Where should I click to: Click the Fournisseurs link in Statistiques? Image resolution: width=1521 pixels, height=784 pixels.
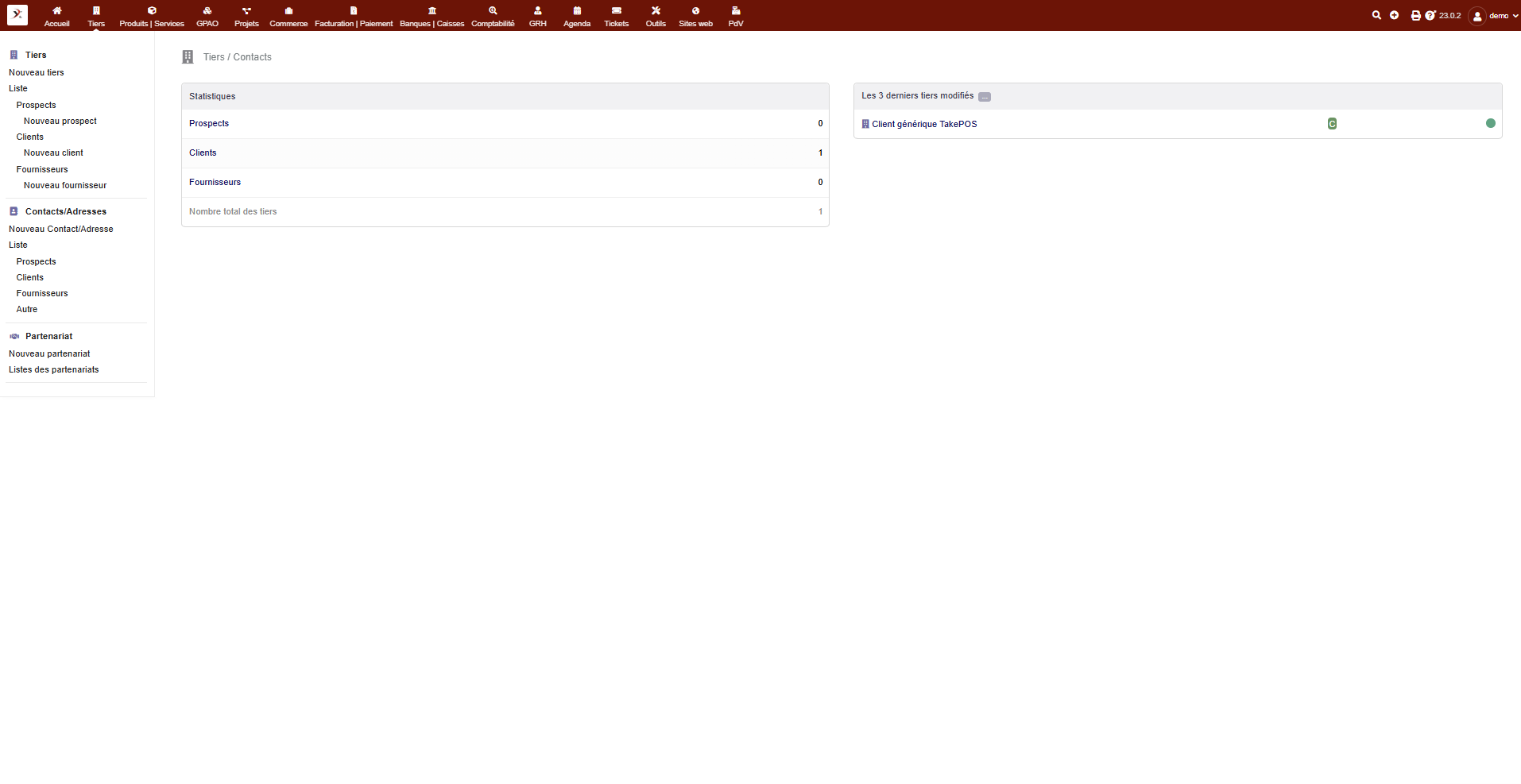point(215,182)
